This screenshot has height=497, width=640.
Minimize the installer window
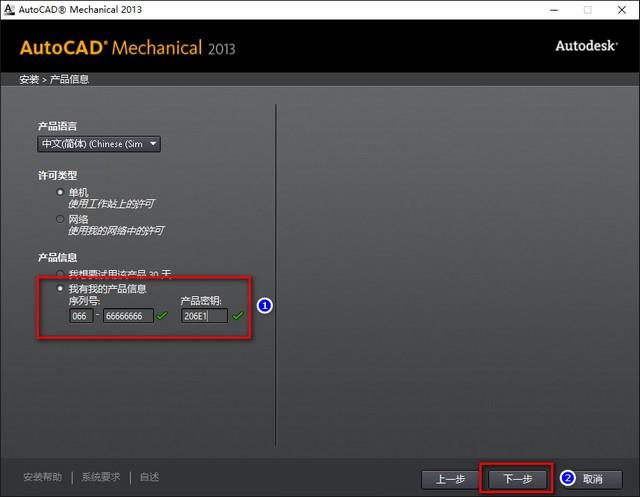(x=554, y=10)
